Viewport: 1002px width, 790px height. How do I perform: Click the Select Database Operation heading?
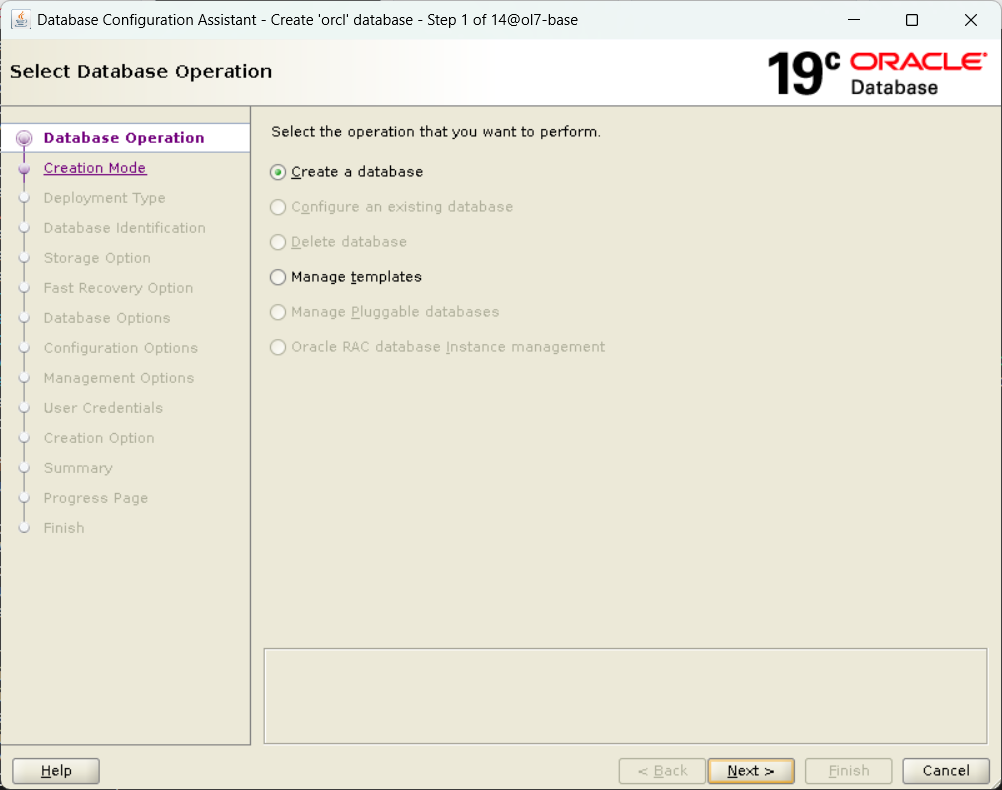click(x=141, y=72)
